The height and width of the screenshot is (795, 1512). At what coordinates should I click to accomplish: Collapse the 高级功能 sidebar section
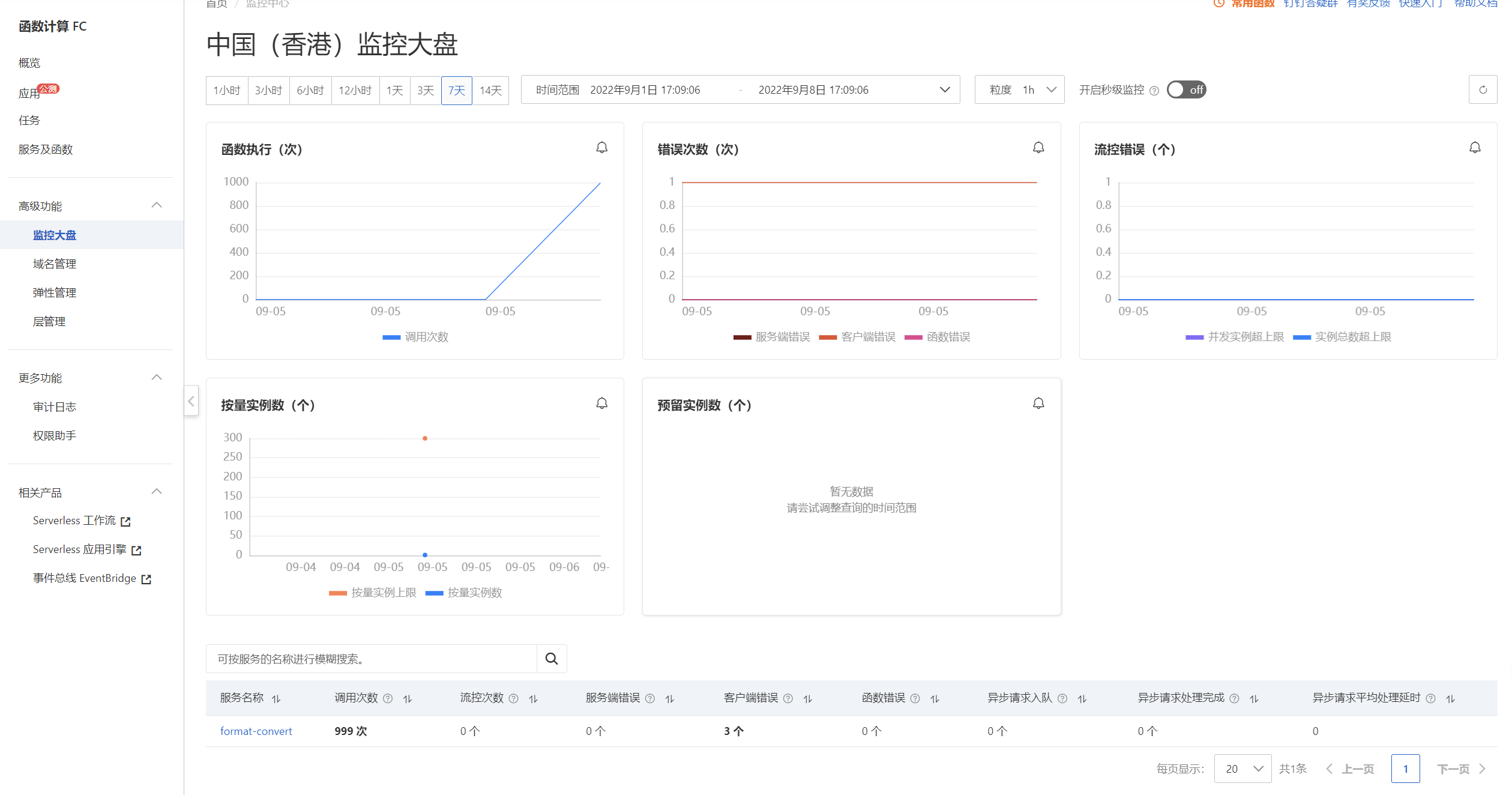coord(157,205)
